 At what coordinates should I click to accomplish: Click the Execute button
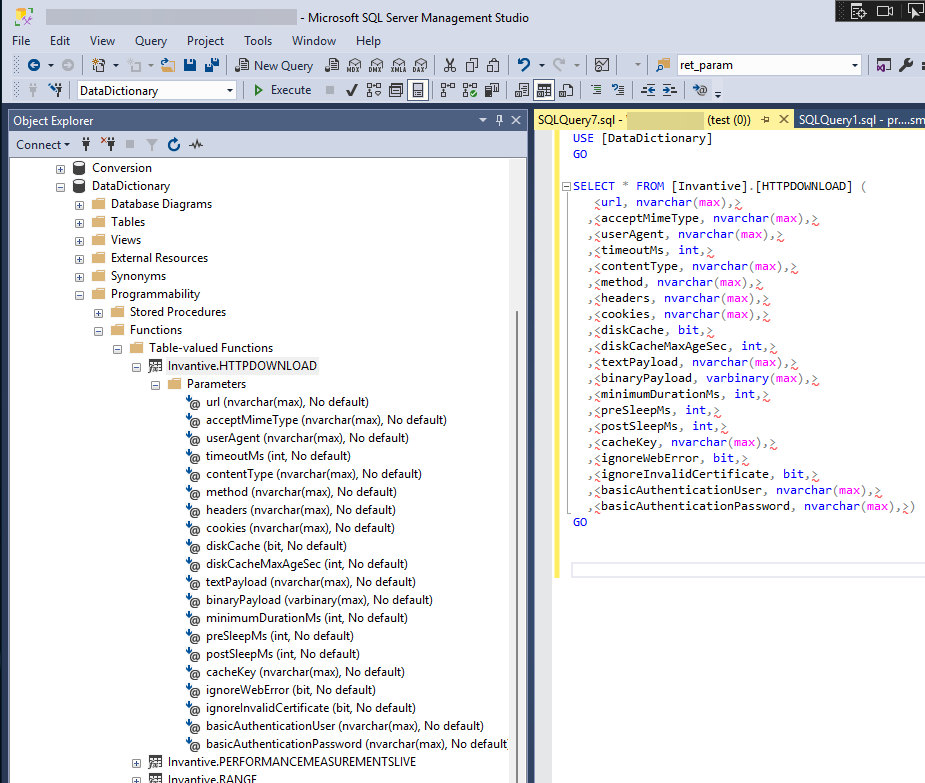coord(283,90)
